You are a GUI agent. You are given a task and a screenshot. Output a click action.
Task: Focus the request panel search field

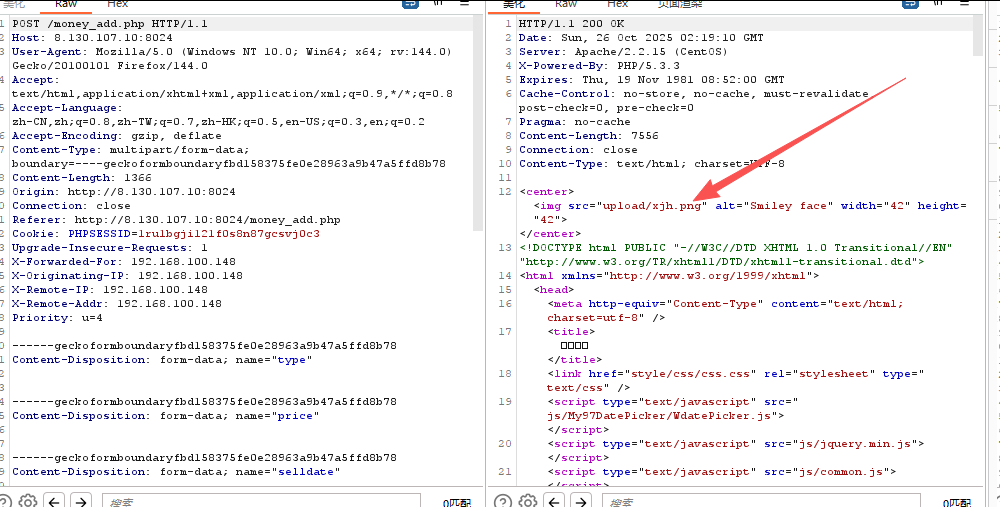point(261,501)
